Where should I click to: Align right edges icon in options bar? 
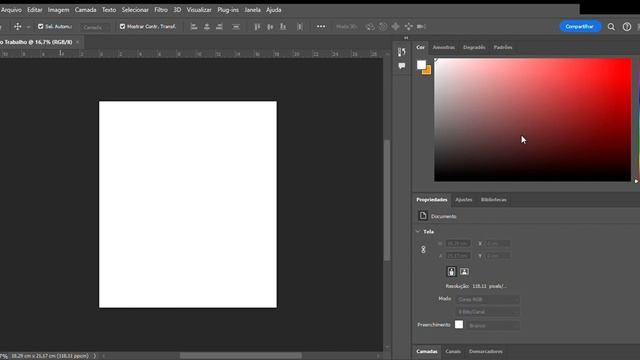219,27
